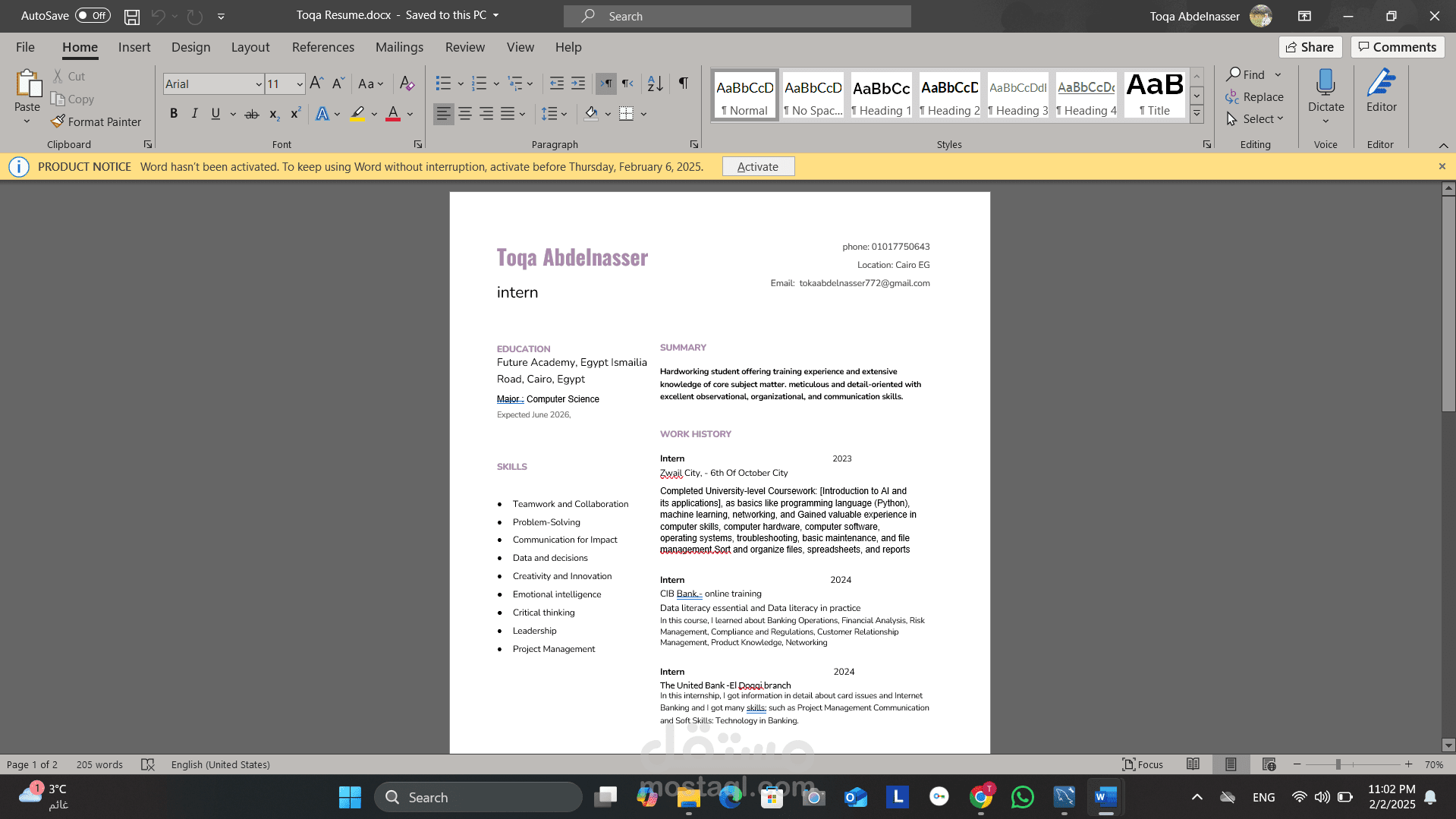This screenshot has height=819, width=1456.
Task: Switch to the Insert tab
Action: point(134,47)
